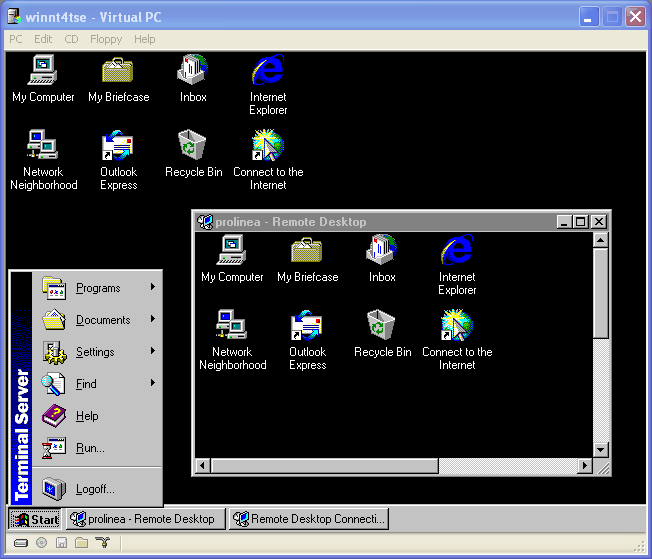Choose Run... from the Start menu
The image size is (652, 559).
pyautogui.click(x=97, y=448)
